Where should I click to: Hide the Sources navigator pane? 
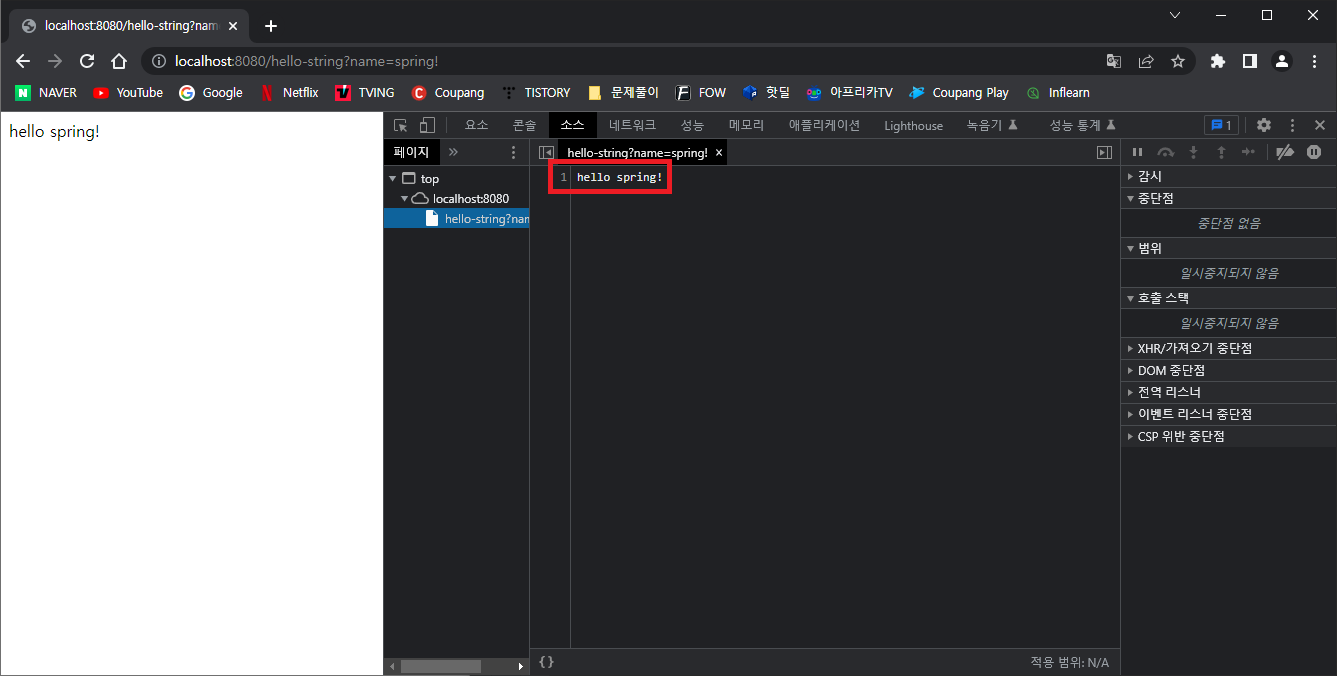546,152
